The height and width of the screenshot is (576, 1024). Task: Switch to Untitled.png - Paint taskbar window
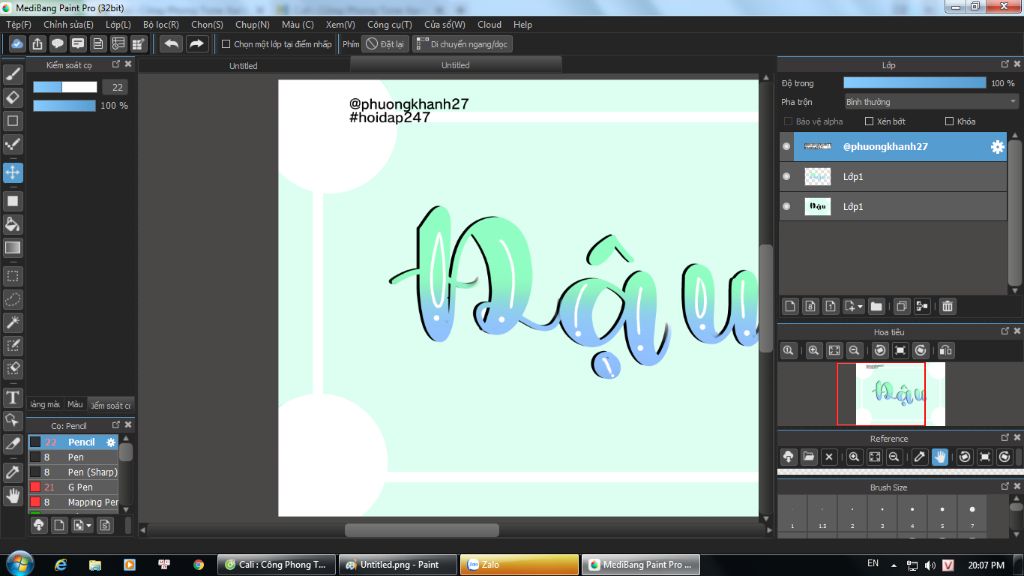(398, 564)
